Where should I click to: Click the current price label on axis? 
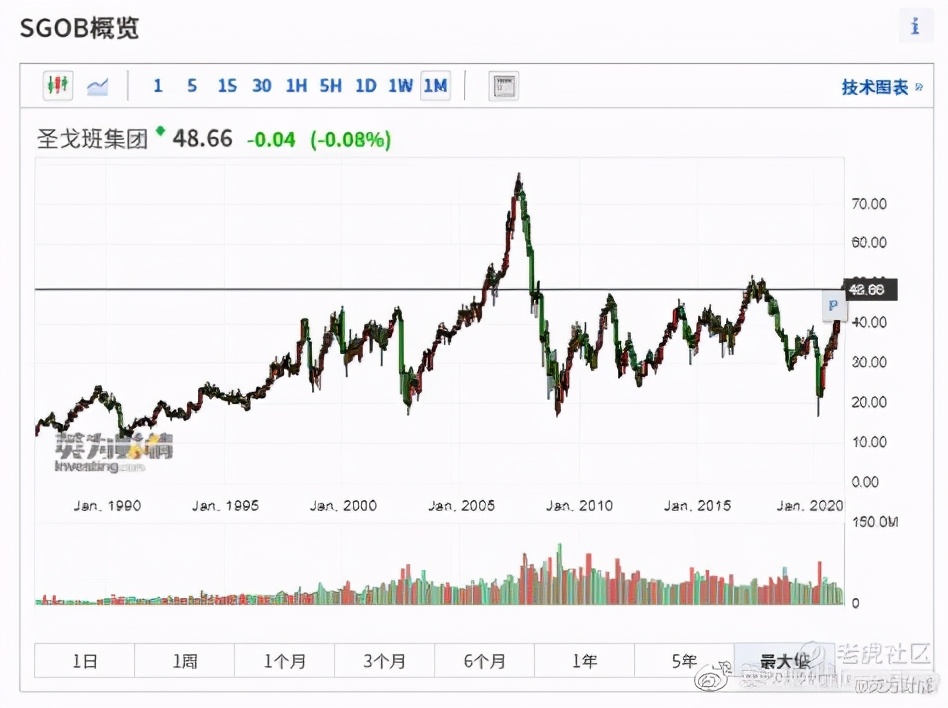coord(870,290)
